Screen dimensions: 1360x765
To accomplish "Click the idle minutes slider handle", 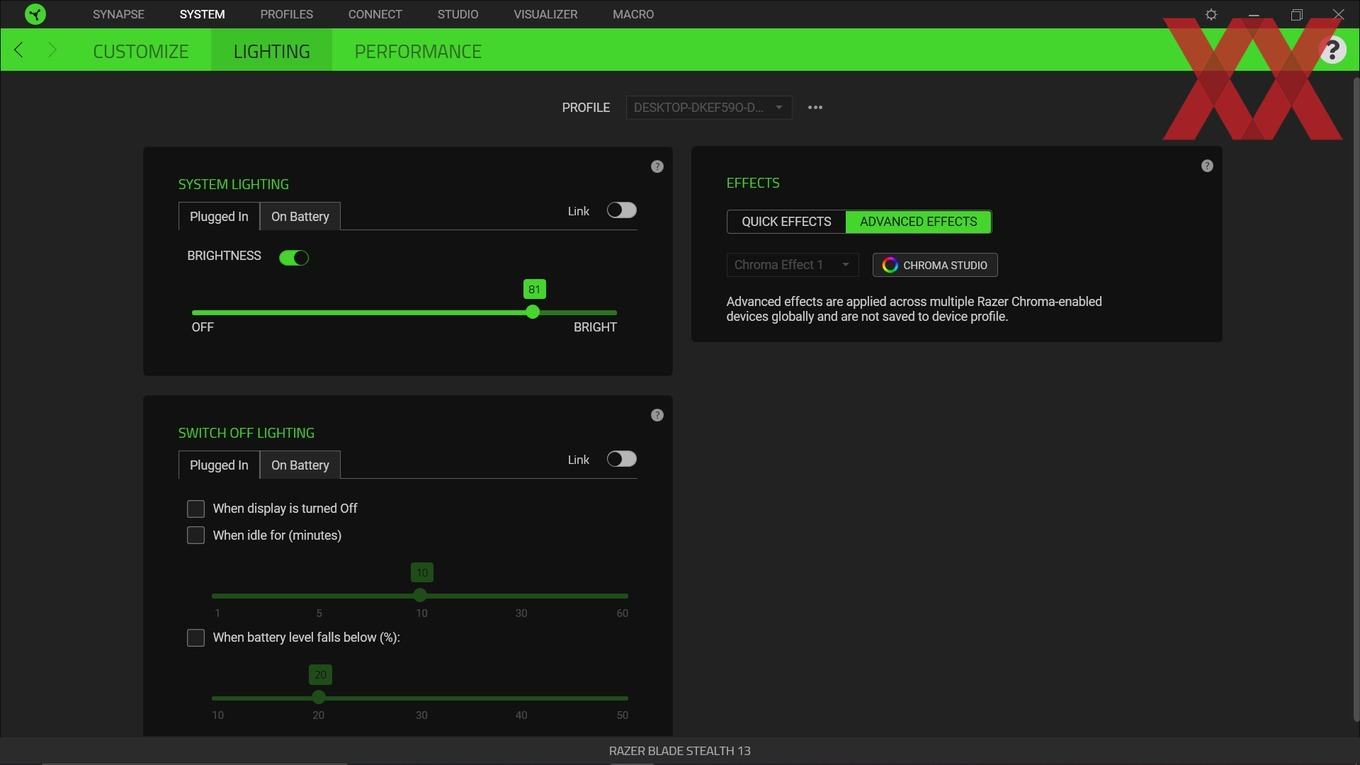I will click(420, 595).
